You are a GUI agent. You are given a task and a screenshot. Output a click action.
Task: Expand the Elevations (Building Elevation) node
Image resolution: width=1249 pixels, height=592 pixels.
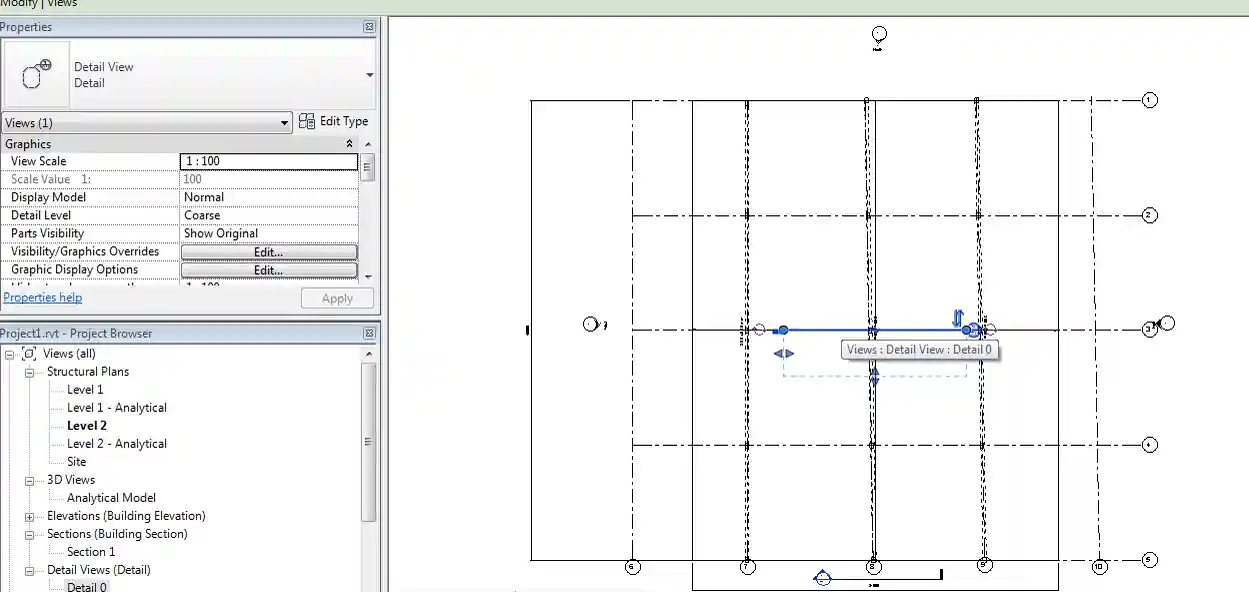tap(30, 516)
